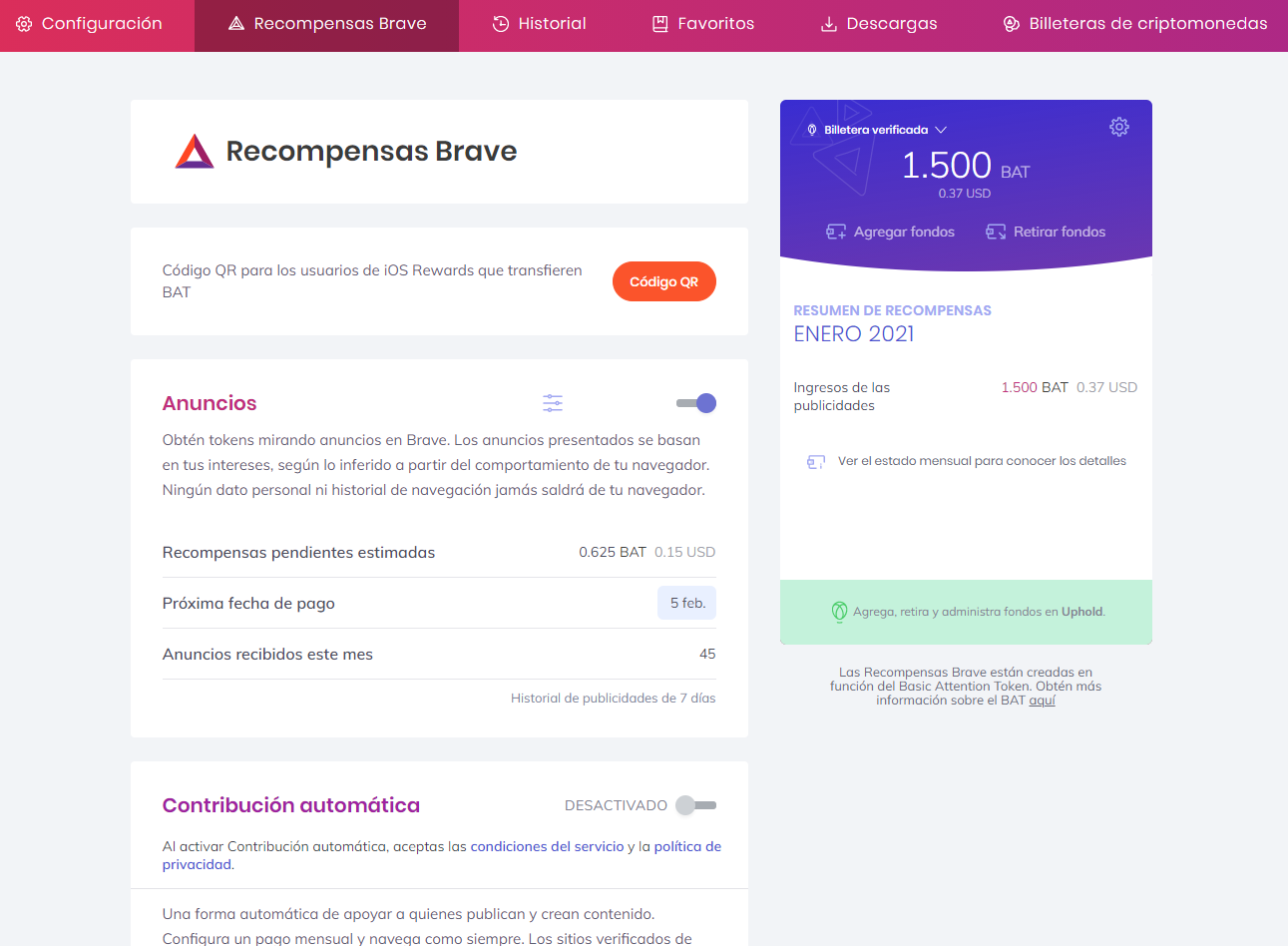Open wallet settings gear icon
The height and width of the screenshot is (946, 1288).
pyautogui.click(x=1119, y=127)
